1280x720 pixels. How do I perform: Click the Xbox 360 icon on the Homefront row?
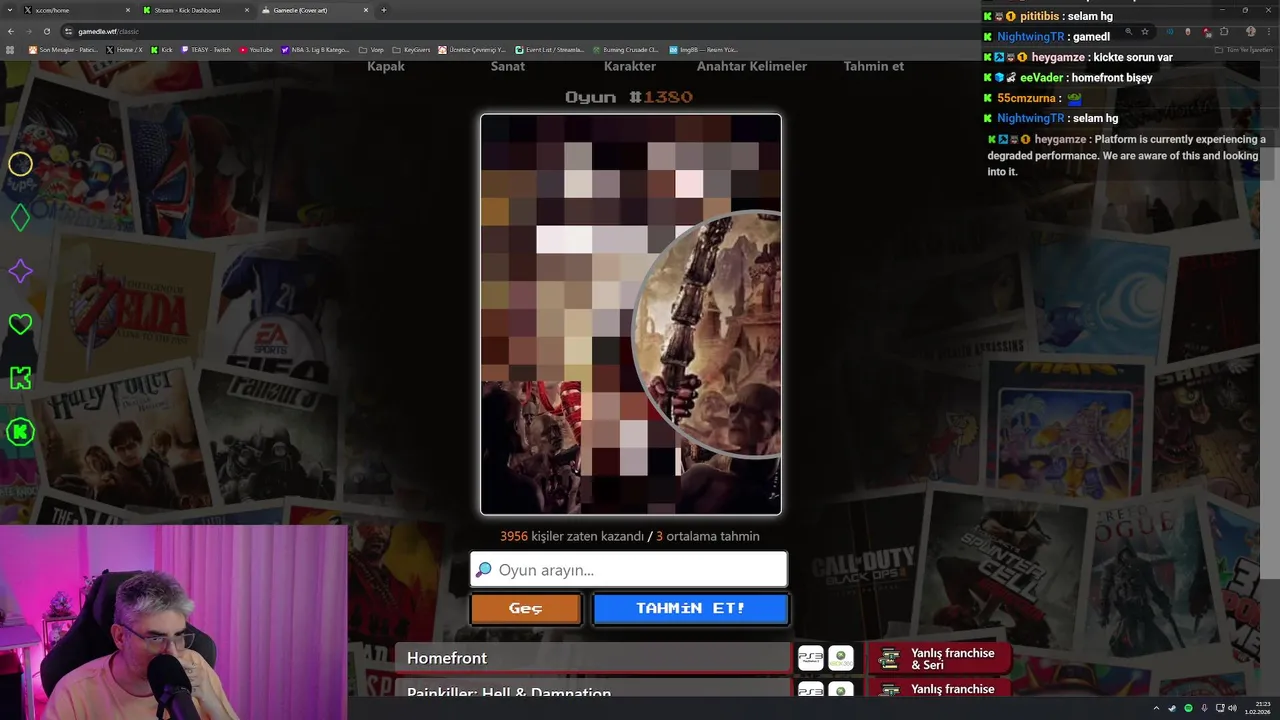(x=841, y=658)
